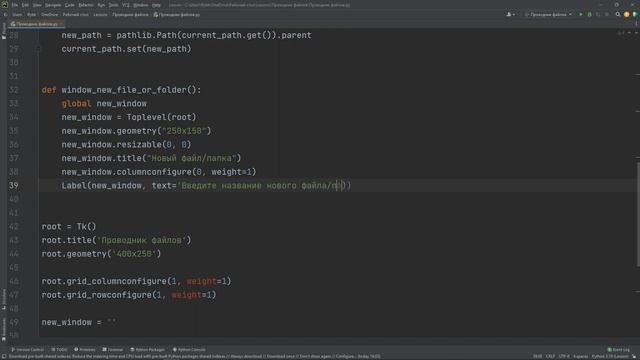
Task: Open the Structure tool window on left edge
Action: [4, 299]
